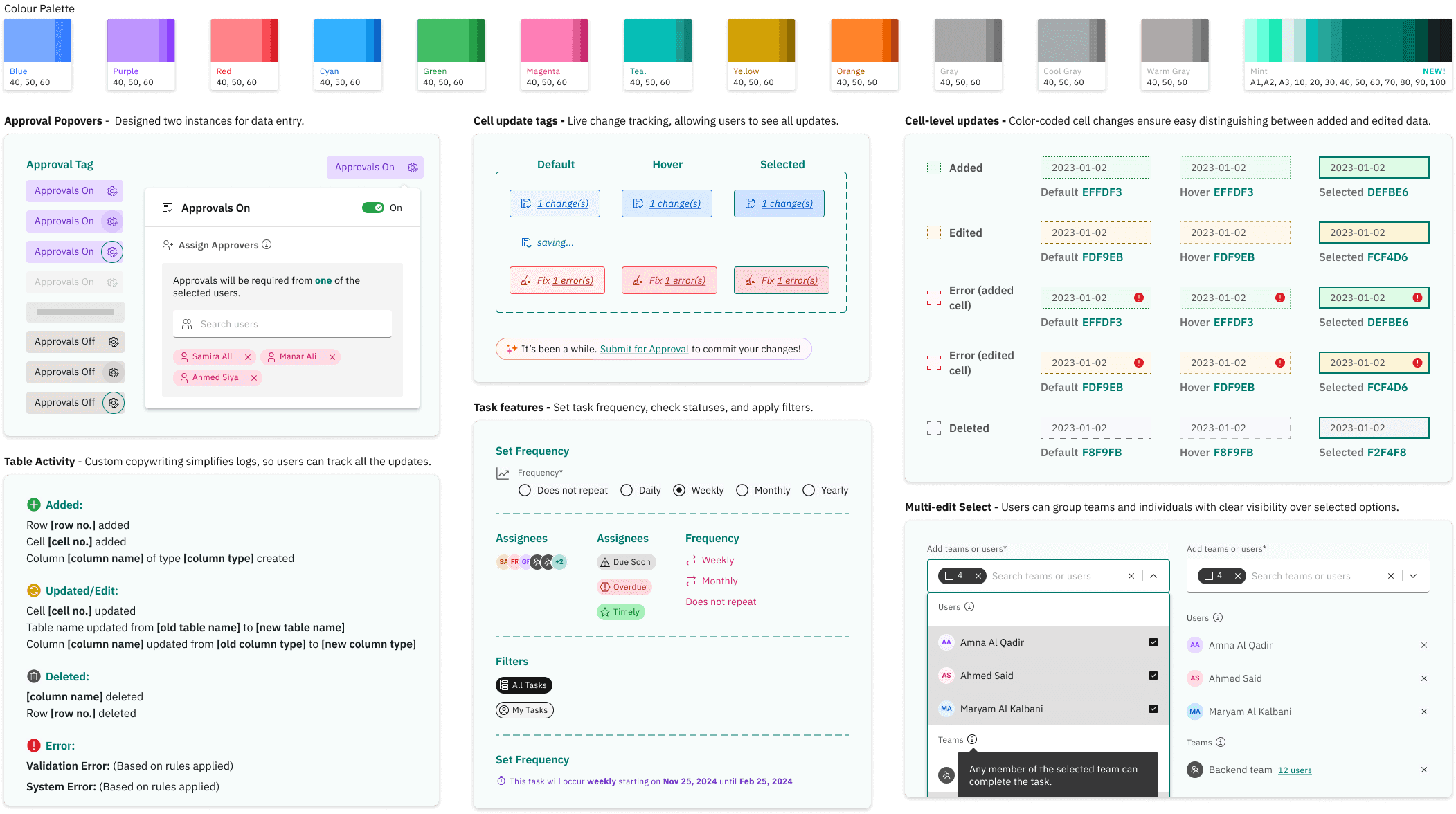1456x814 pixels.
Task: Select the All Tasks filter
Action: click(524, 685)
